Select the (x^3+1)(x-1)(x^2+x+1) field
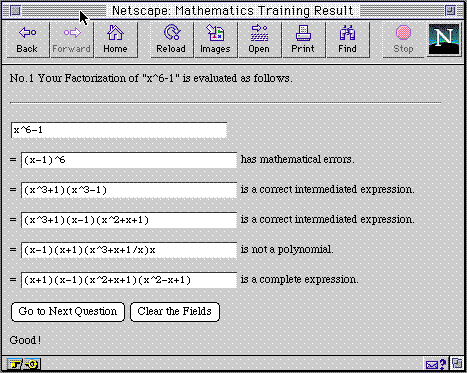The image size is (467, 373). tap(129, 220)
